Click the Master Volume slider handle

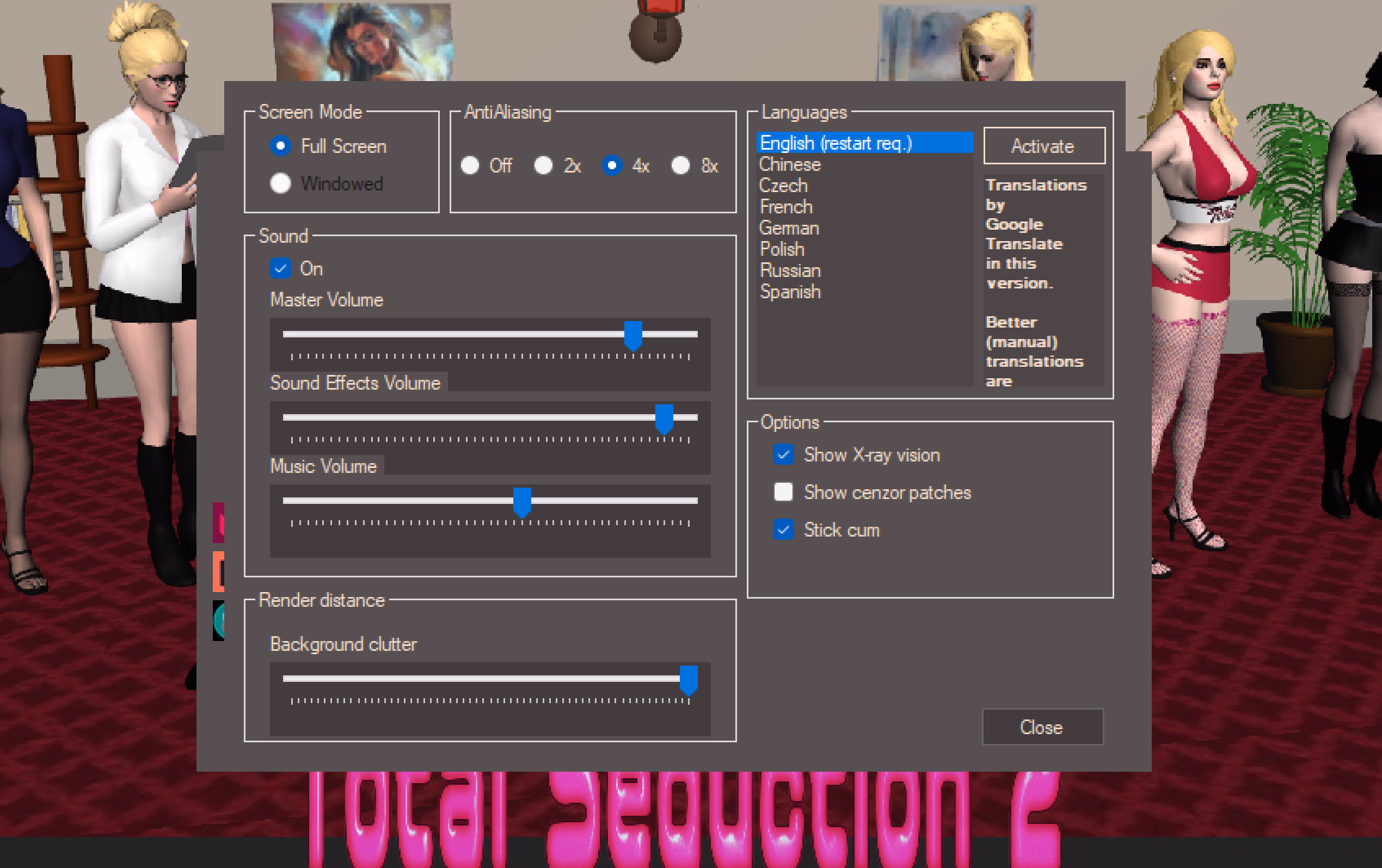point(633,335)
